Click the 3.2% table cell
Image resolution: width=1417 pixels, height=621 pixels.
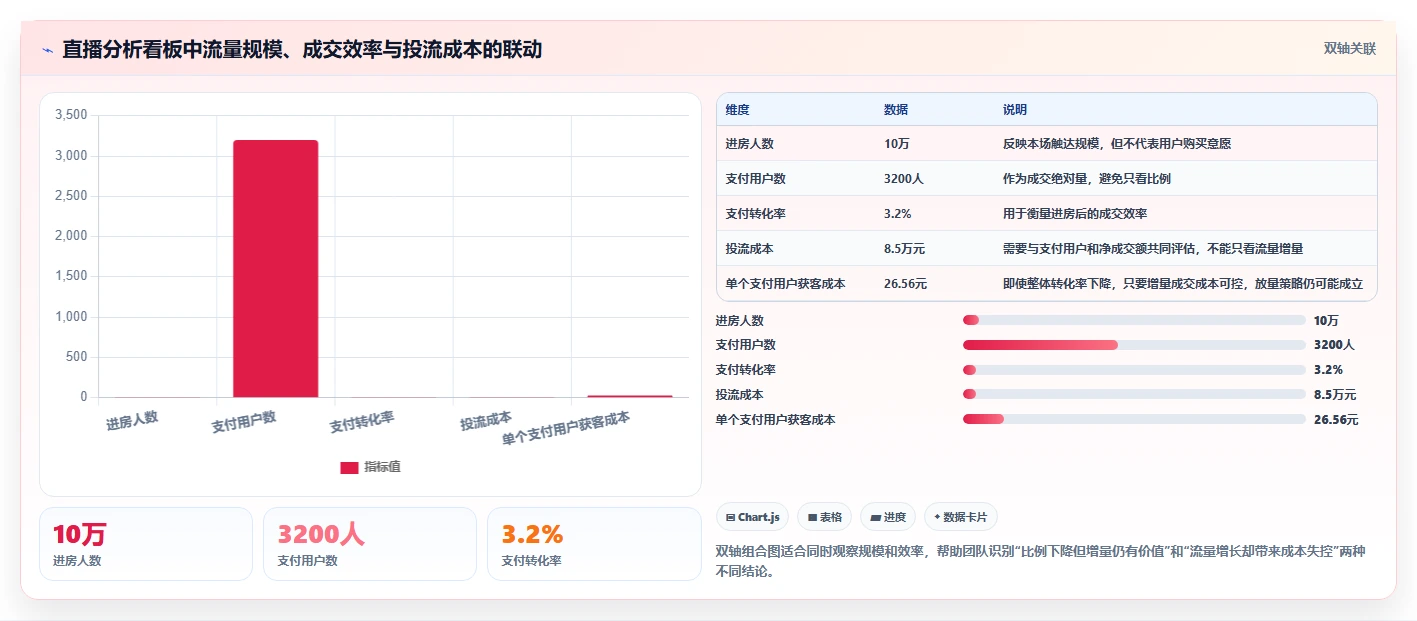(x=898, y=213)
